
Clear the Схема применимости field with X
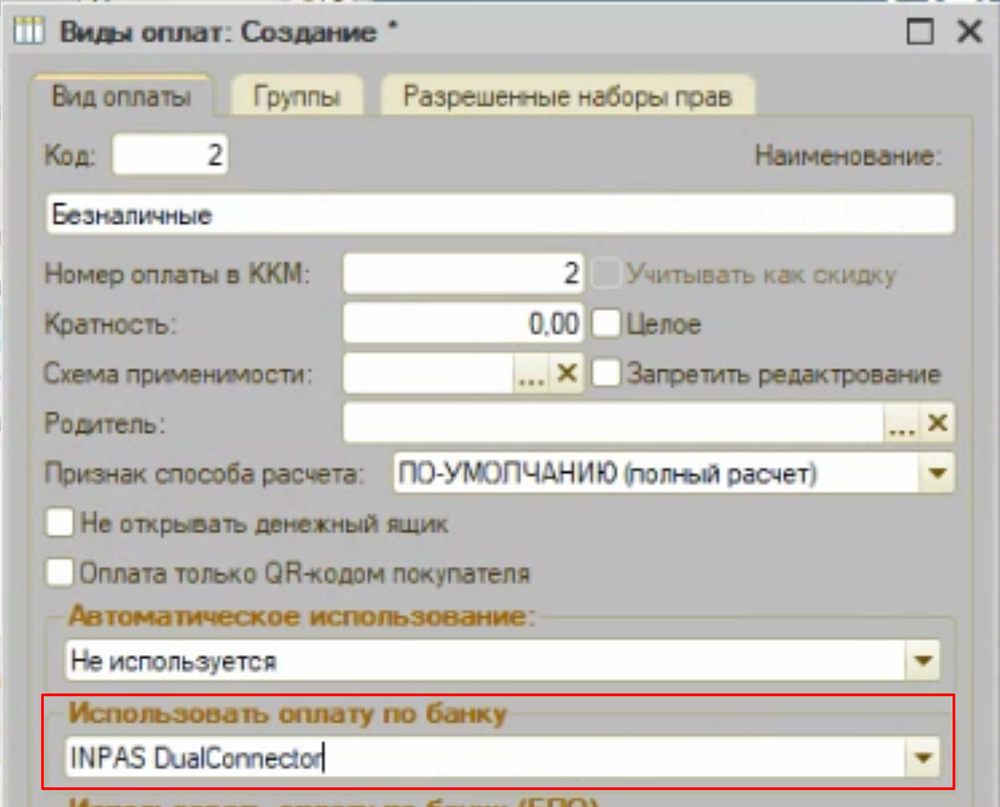coord(567,373)
